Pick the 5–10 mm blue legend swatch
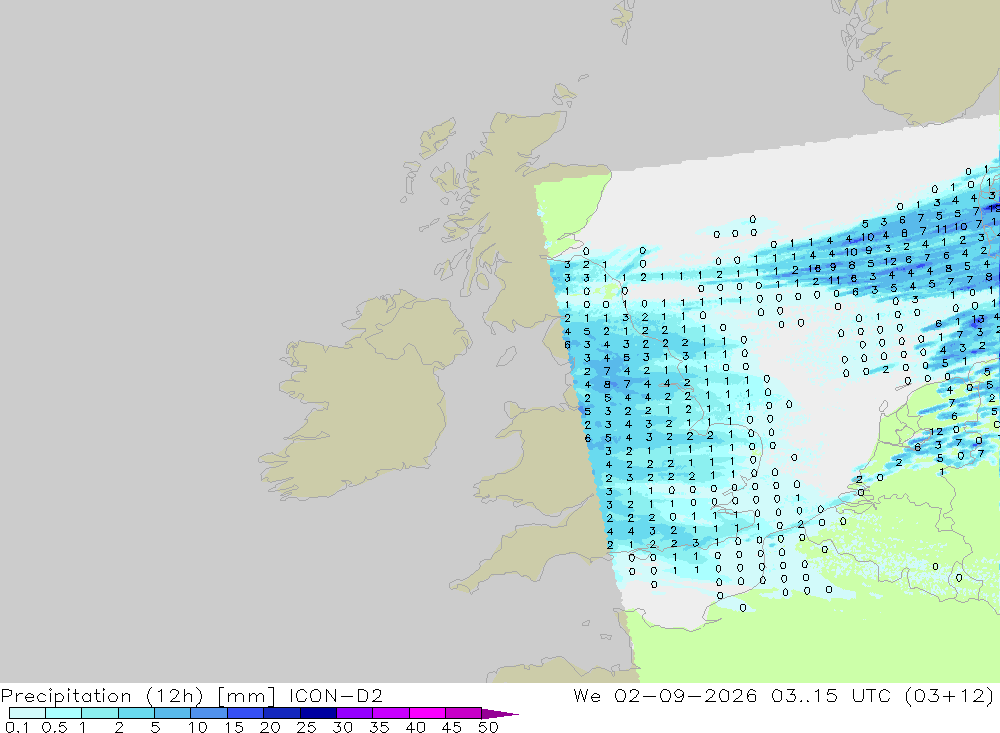Image resolution: width=1000 pixels, height=733 pixels. pyautogui.click(x=172, y=713)
